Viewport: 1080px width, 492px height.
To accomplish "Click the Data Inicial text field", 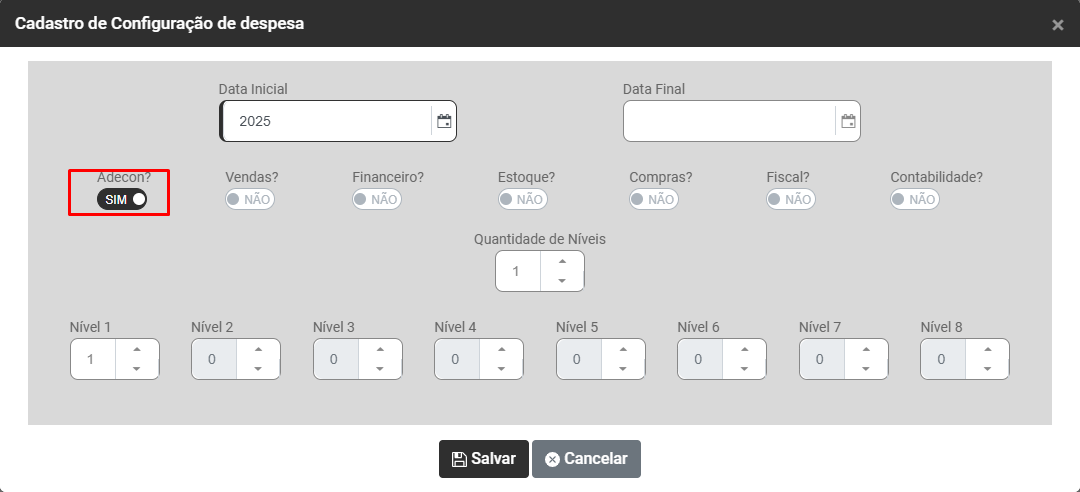I will point(326,121).
